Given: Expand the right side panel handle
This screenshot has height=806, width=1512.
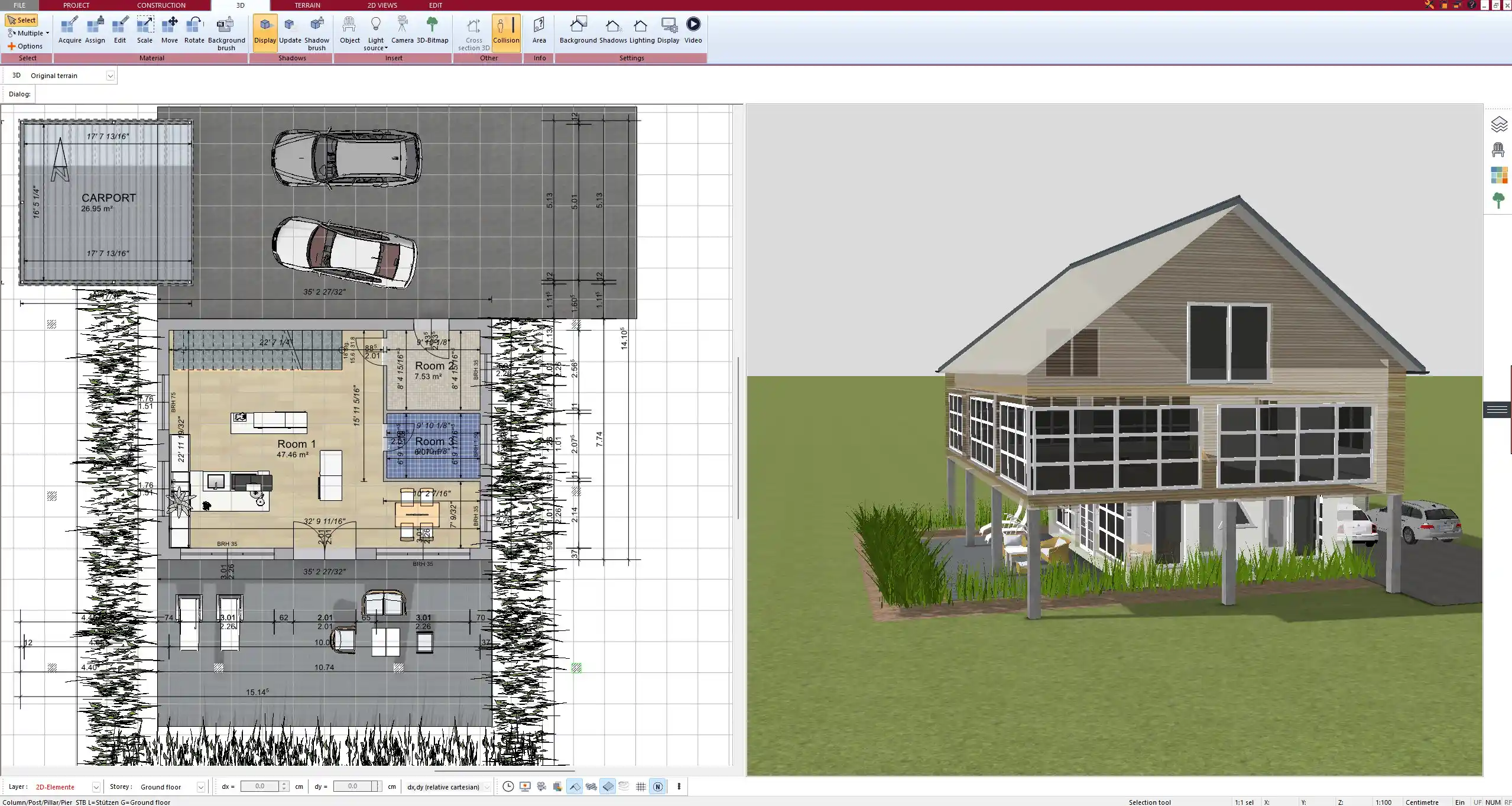Looking at the screenshot, I should click(x=1497, y=409).
